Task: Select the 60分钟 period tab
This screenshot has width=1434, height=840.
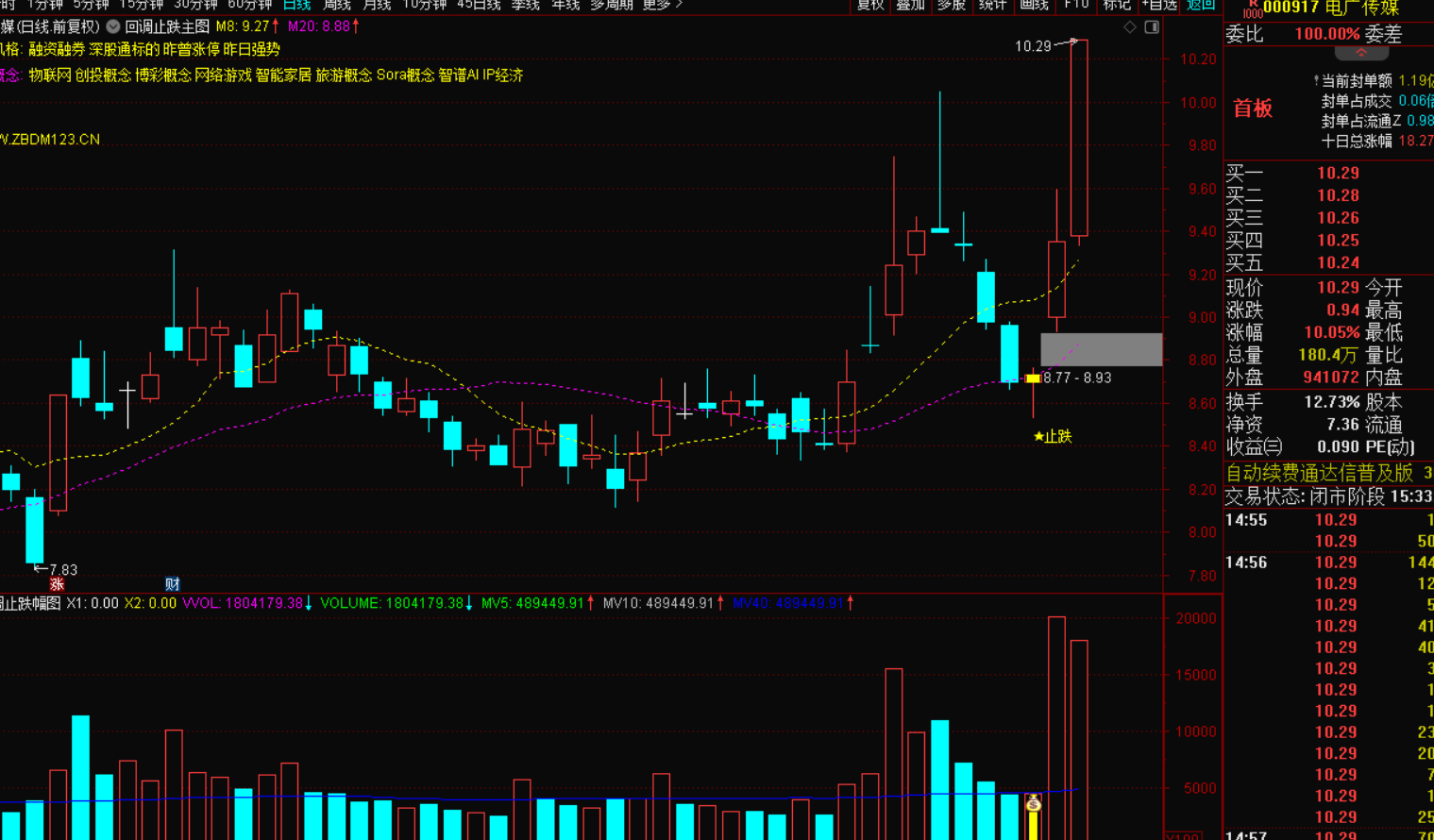Action: click(250, 5)
